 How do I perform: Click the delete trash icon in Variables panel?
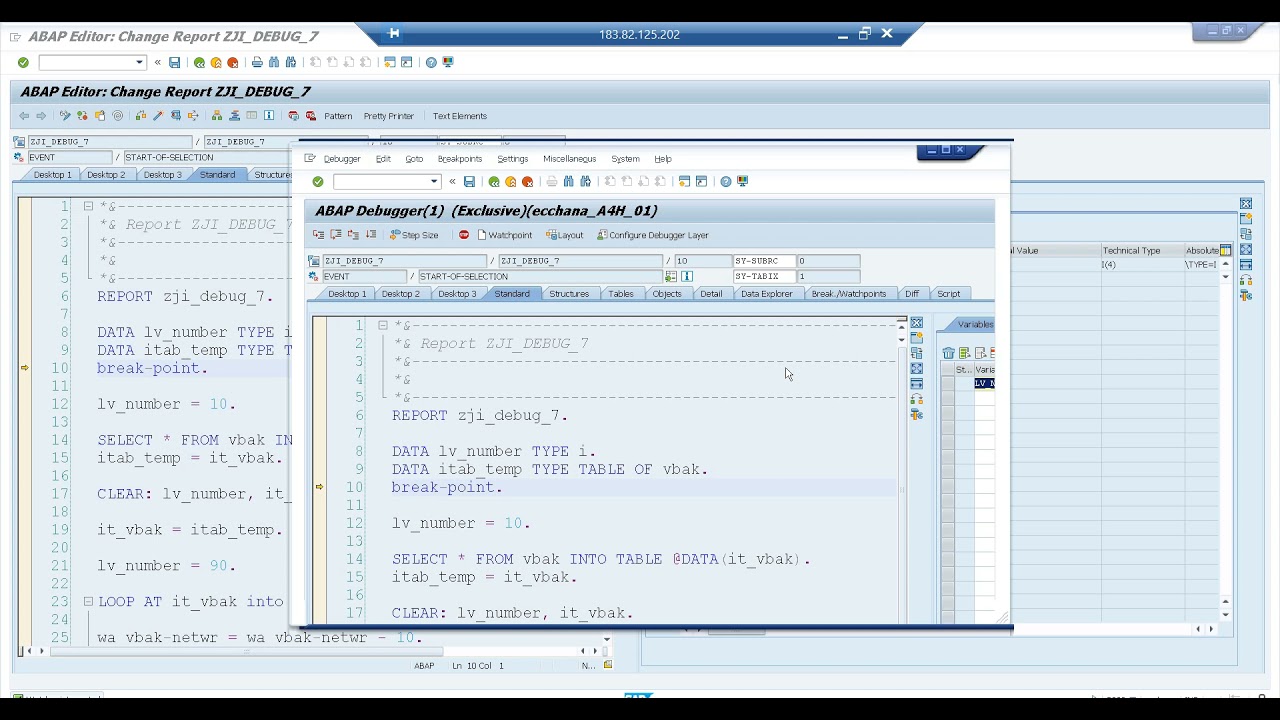click(x=948, y=353)
